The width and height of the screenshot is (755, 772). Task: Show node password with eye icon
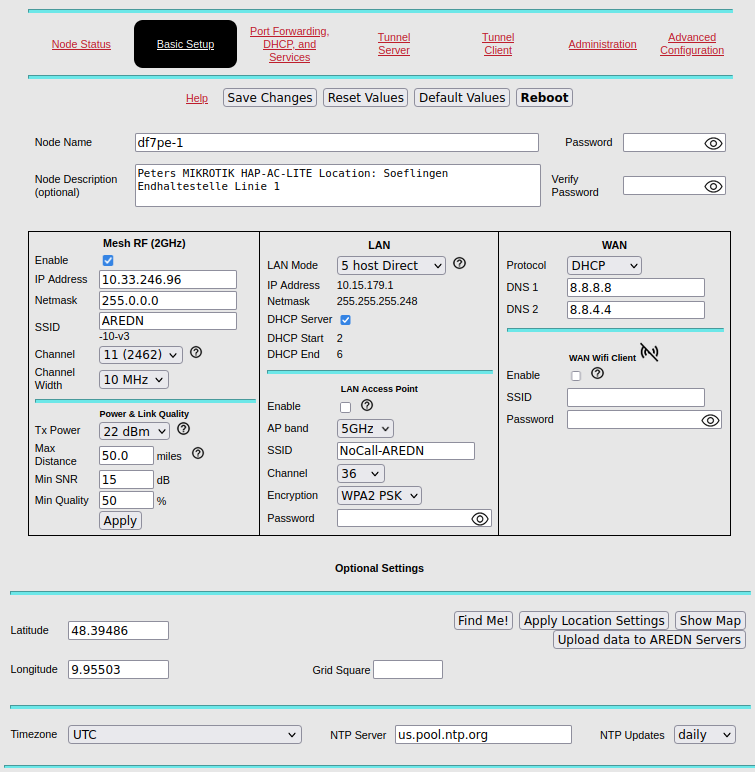click(x=713, y=143)
